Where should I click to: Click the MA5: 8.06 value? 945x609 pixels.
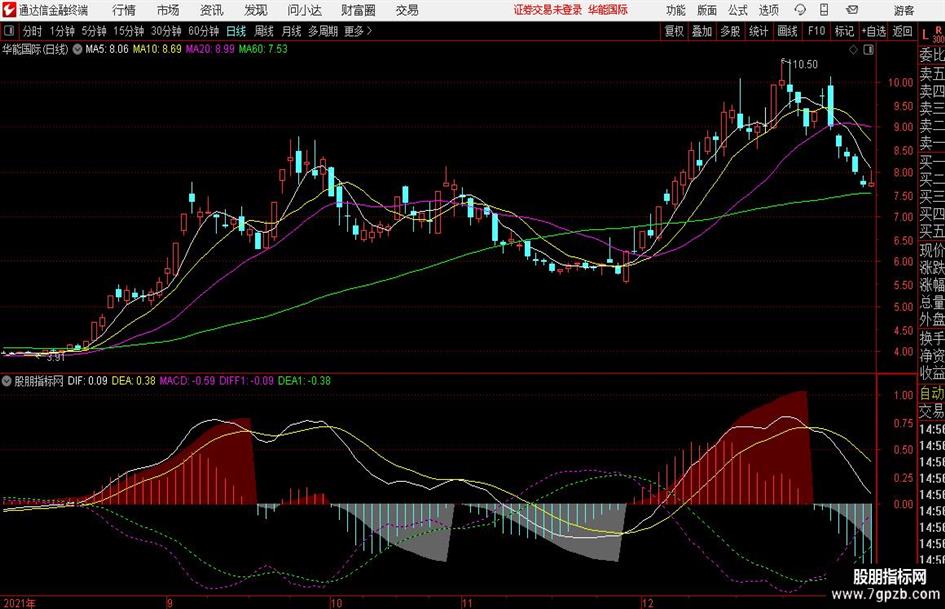point(107,49)
